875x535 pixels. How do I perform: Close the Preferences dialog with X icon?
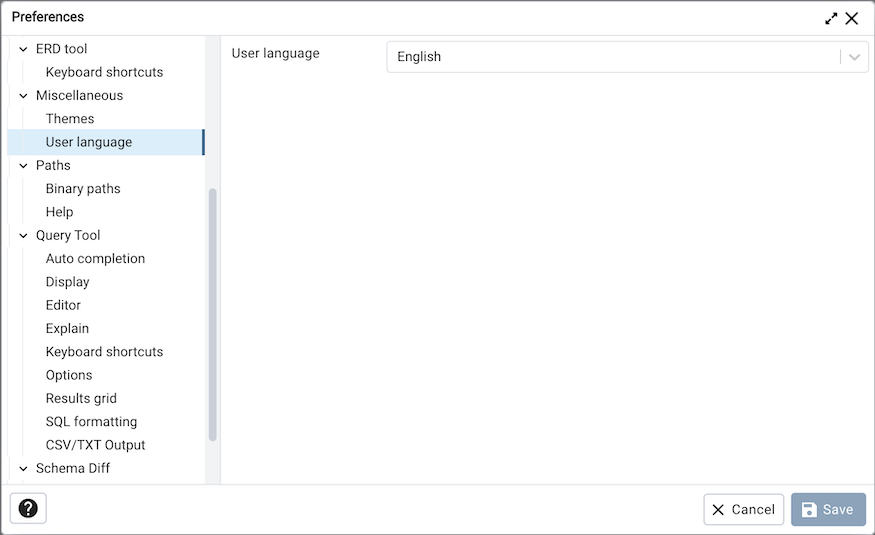click(852, 18)
